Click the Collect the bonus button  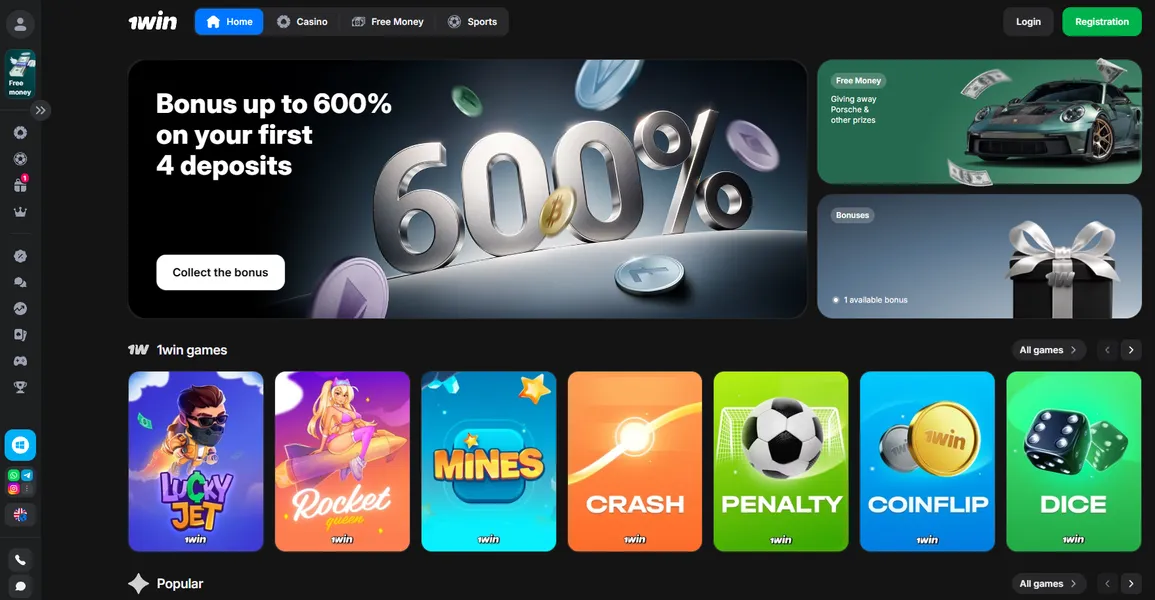click(x=220, y=272)
